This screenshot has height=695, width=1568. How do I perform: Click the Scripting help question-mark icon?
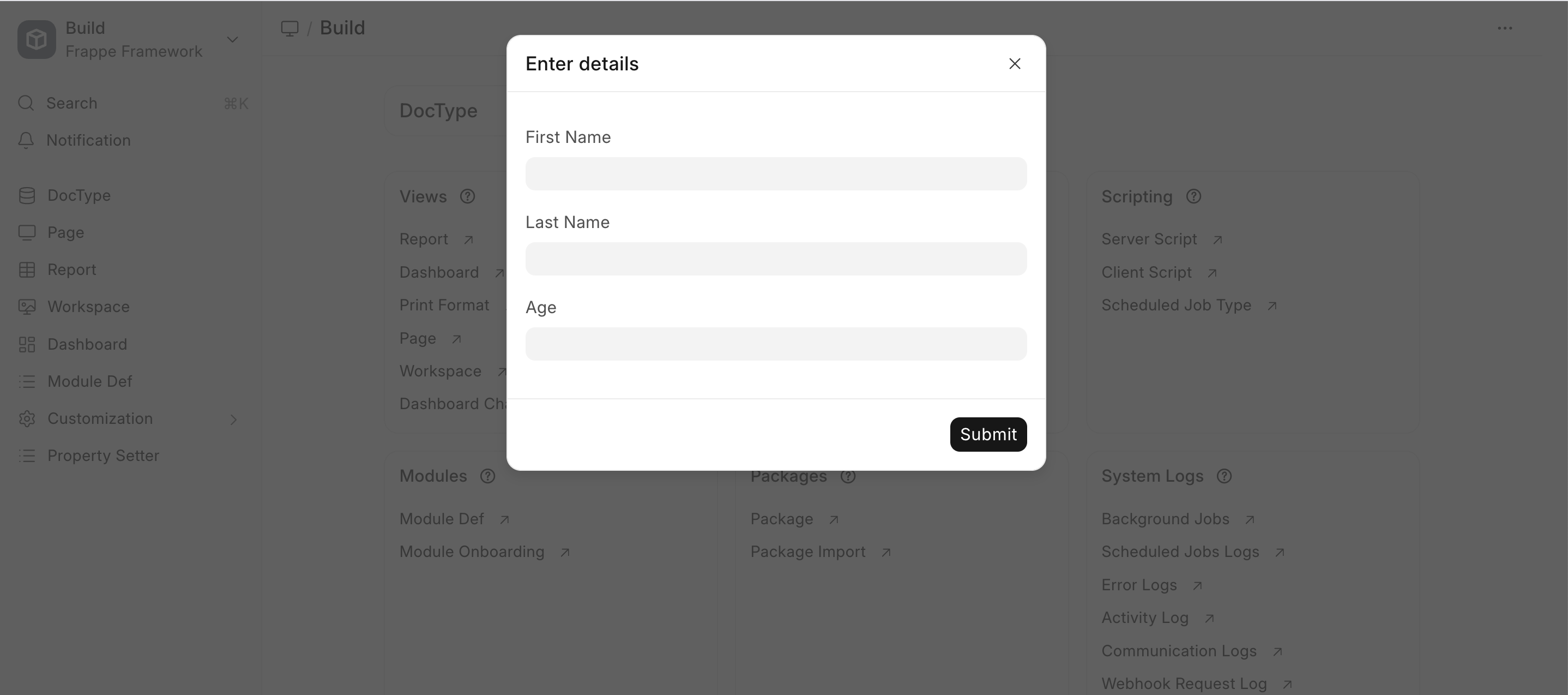point(1193,197)
